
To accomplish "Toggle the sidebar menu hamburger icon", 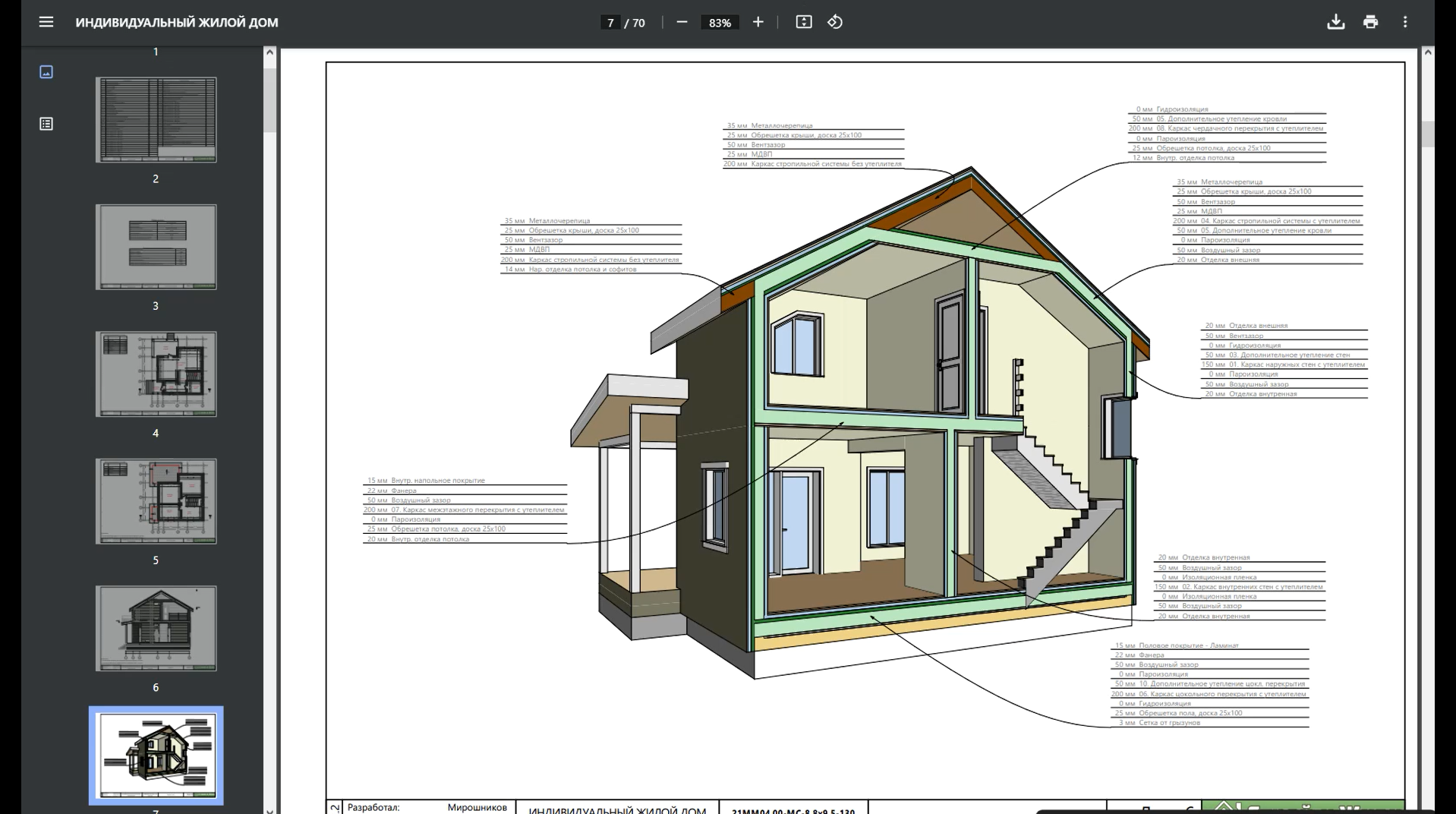I will tap(46, 22).
